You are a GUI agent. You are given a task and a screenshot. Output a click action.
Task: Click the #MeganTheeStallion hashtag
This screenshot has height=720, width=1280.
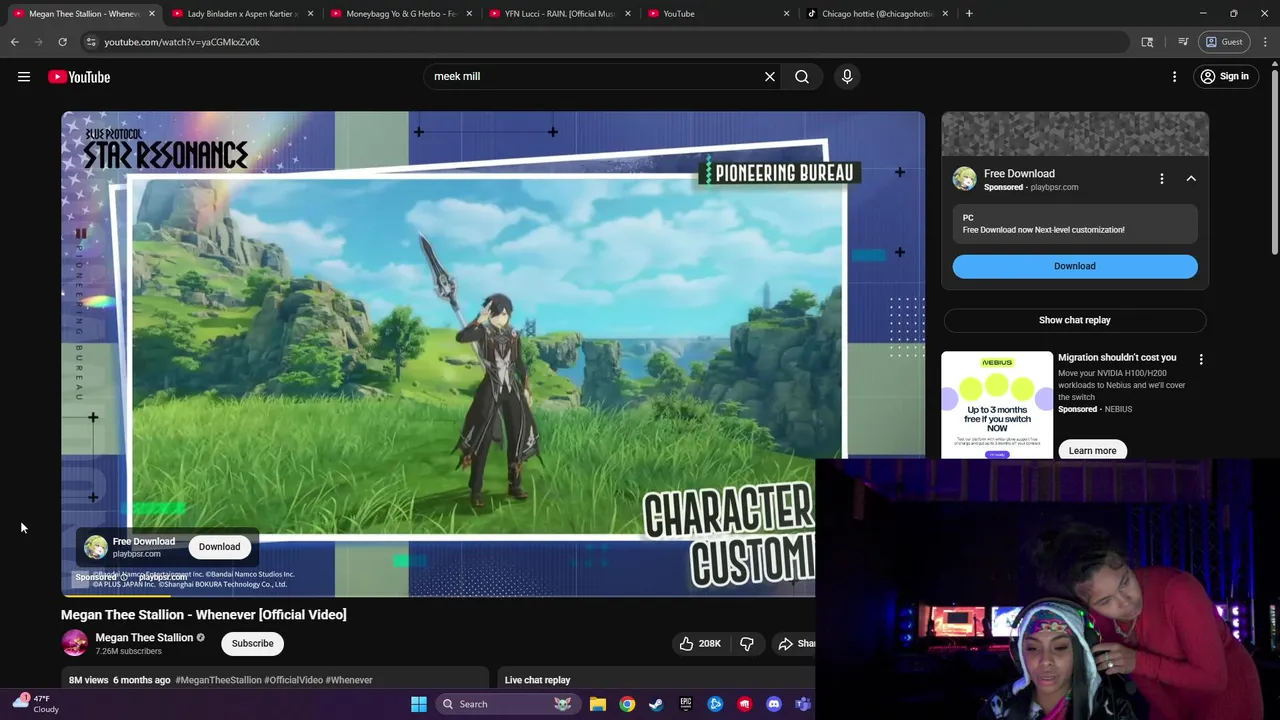[218, 680]
